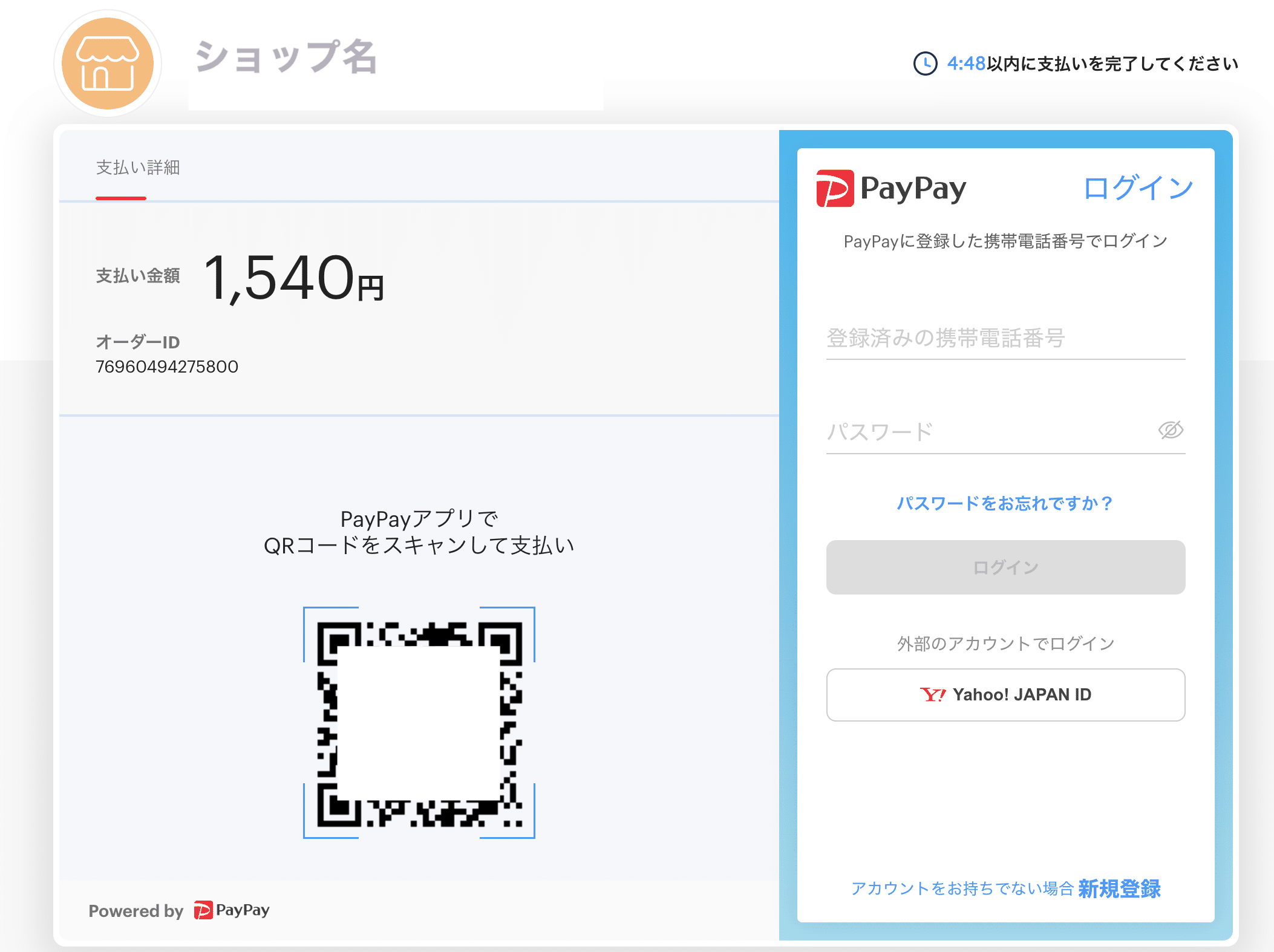Log in with Yahoo! JAPAN ID button

(1005, 694)
